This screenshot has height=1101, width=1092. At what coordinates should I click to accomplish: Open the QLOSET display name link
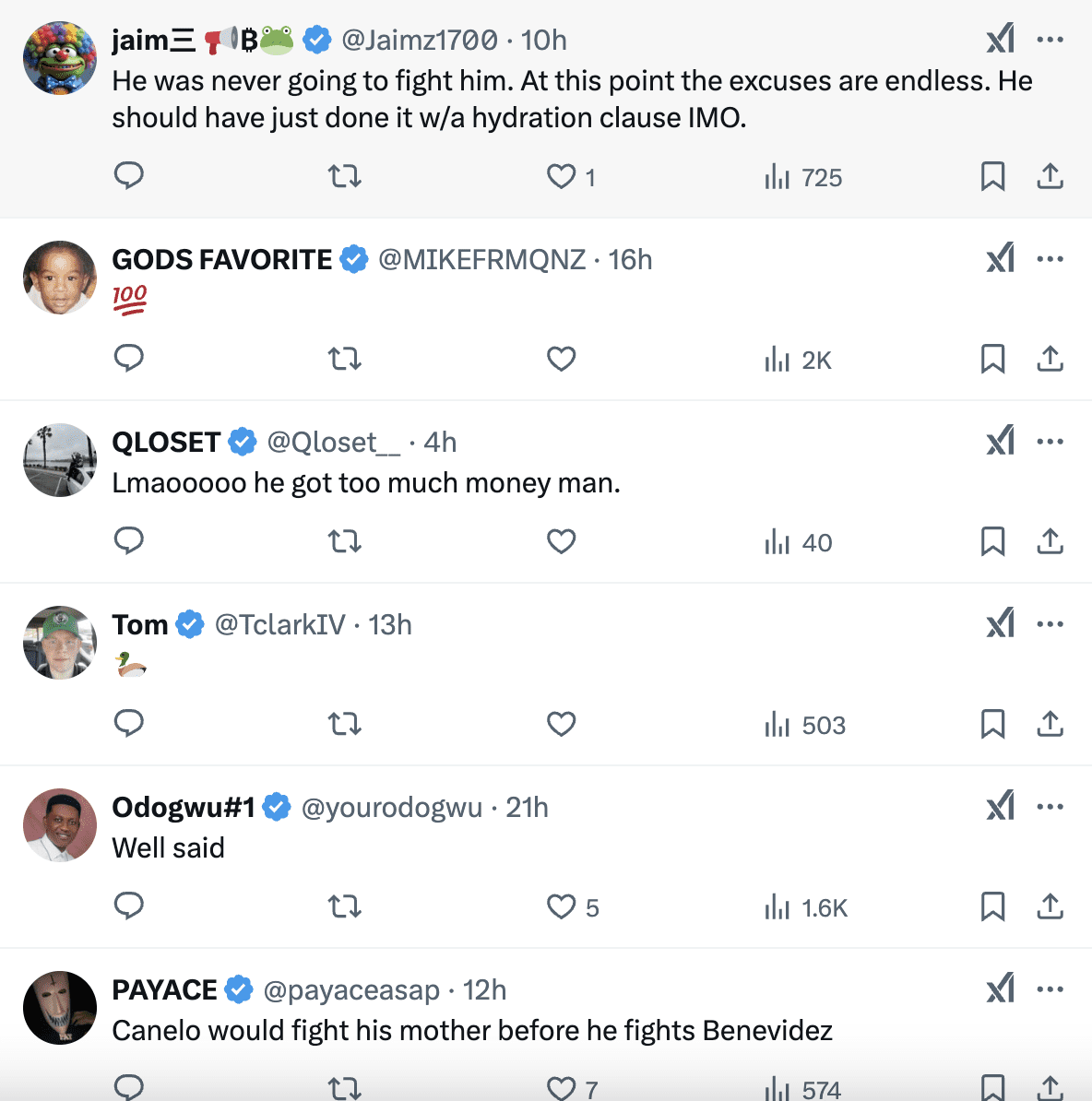166,442
